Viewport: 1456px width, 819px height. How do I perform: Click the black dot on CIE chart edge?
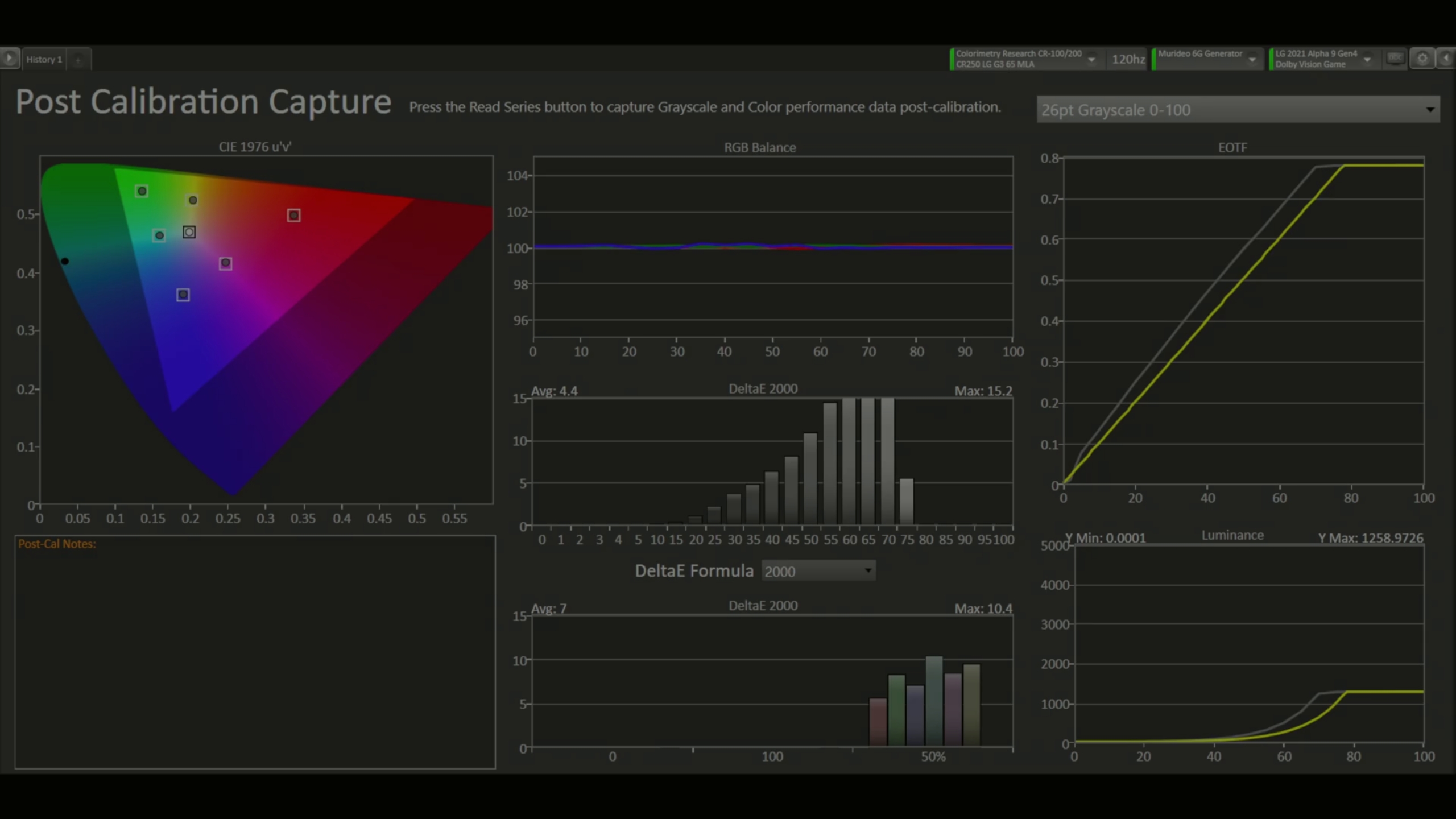[x=65, y=261]
